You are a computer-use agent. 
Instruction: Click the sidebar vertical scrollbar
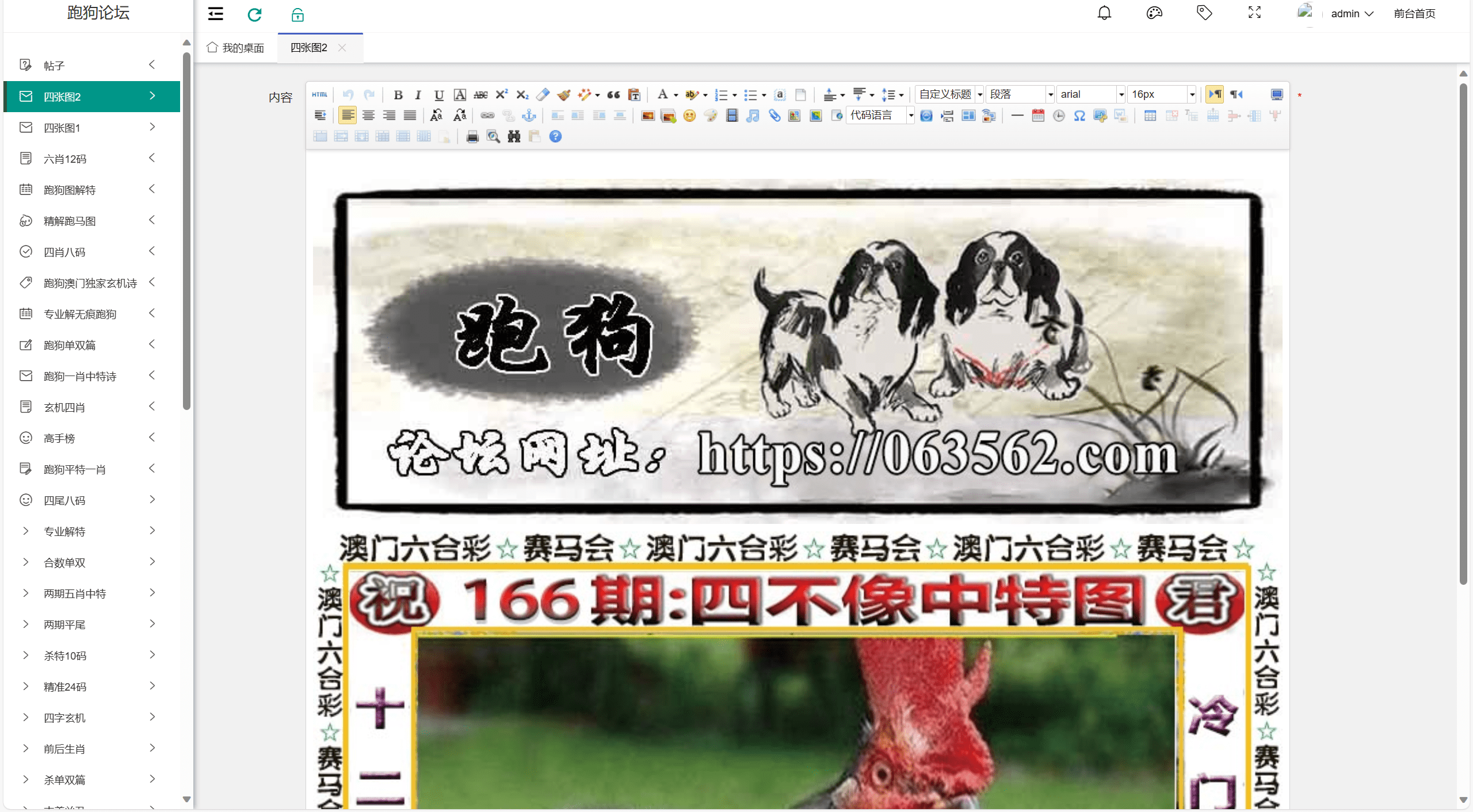pyautogui.click(x=186, y=230)
